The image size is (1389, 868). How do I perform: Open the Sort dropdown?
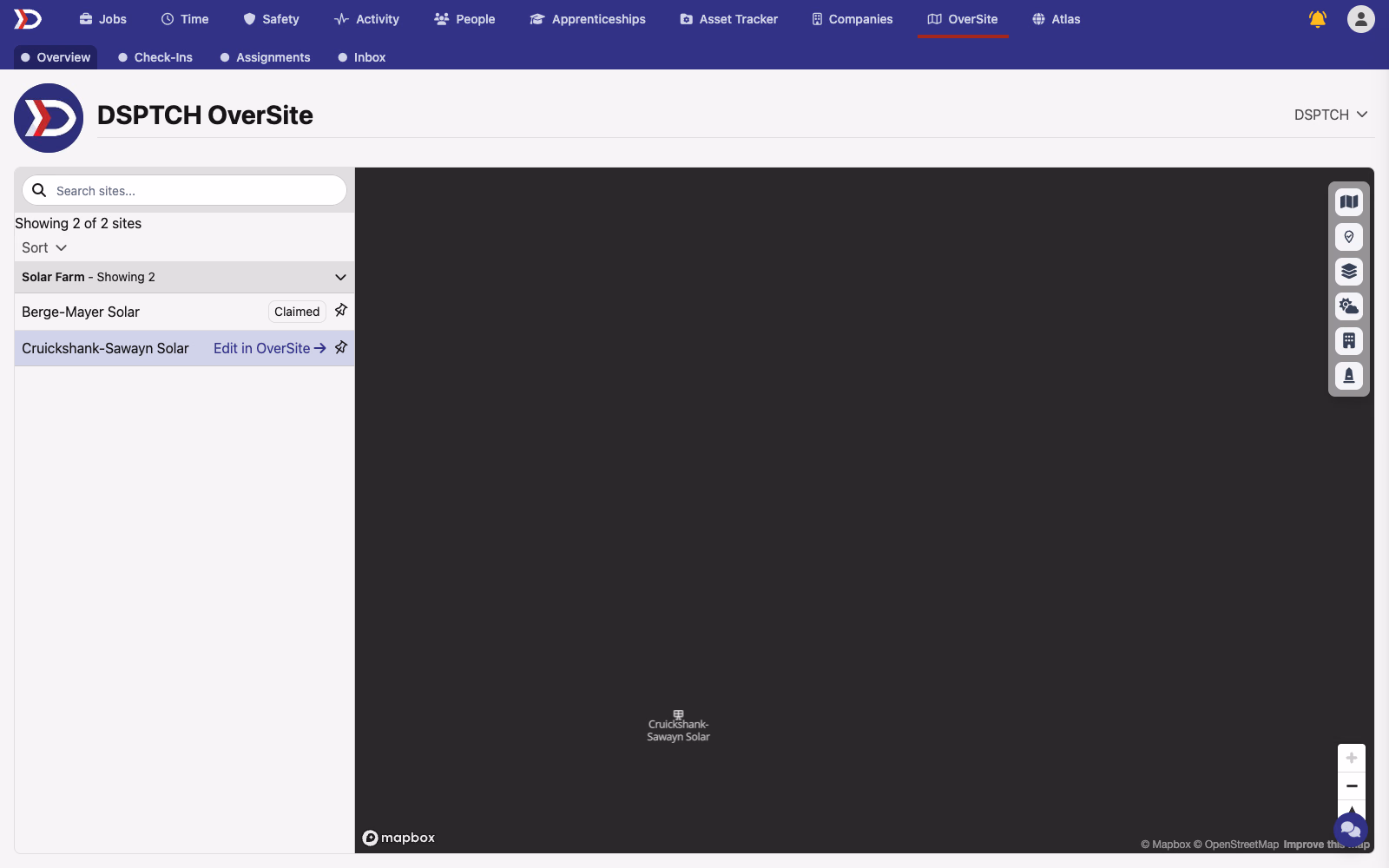tap(44, 247)
